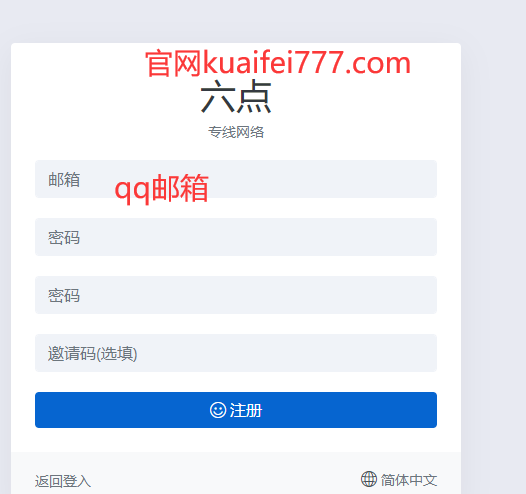
Task: Click the first 密码 password field
Action: 236,237
